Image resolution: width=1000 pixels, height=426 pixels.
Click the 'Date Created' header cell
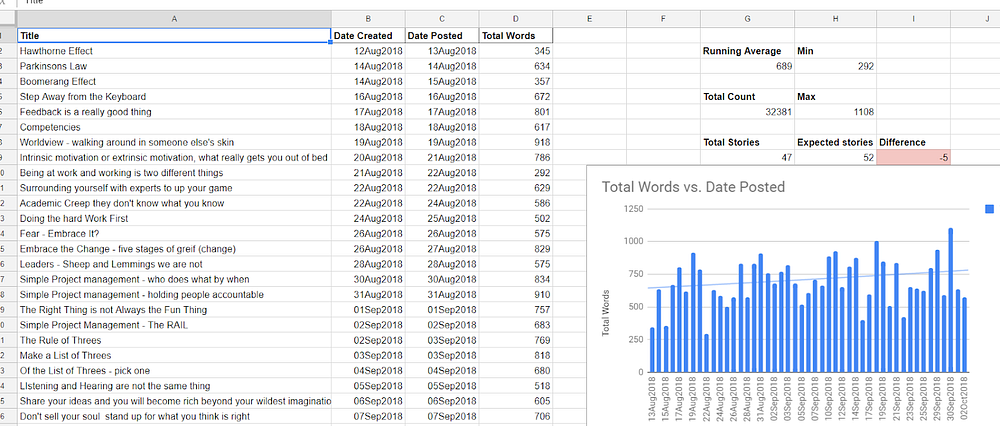click(x=369, y=36)
